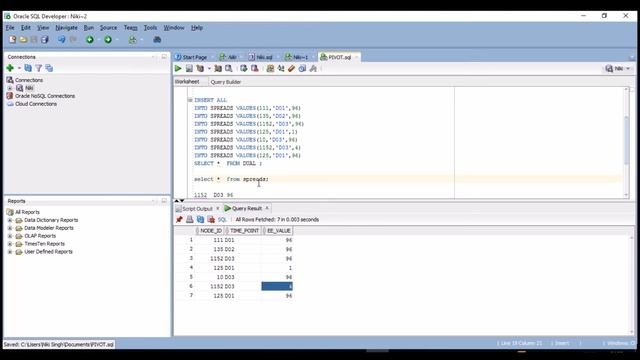640x360 pixels.
Task: Expand TimesTen Reports node
Action: pyautogui.click(x=10, y=244)
